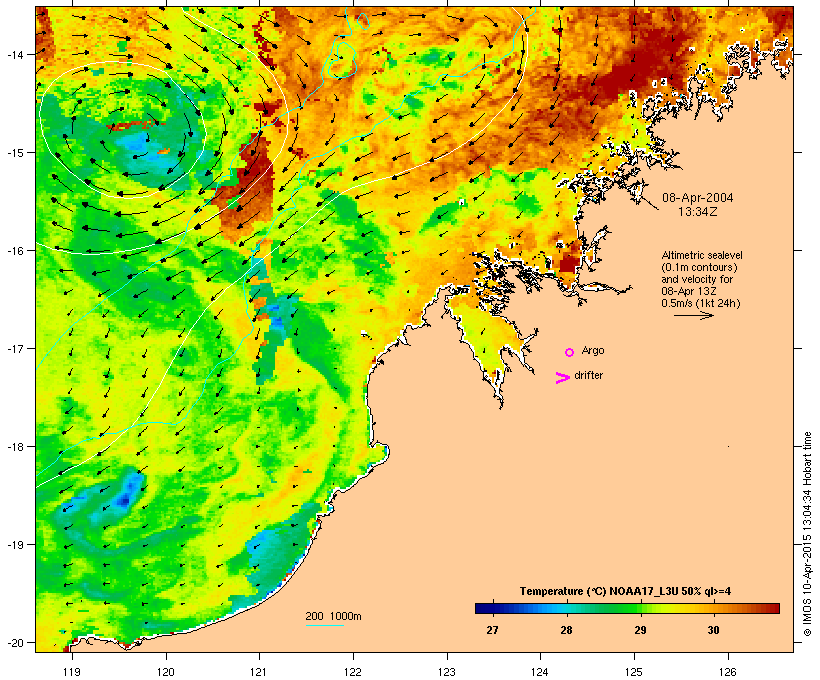Click the magenta drifter arrowhead legend marker
Viewport: 820px width, 680px height.
(x=563, y=378)
